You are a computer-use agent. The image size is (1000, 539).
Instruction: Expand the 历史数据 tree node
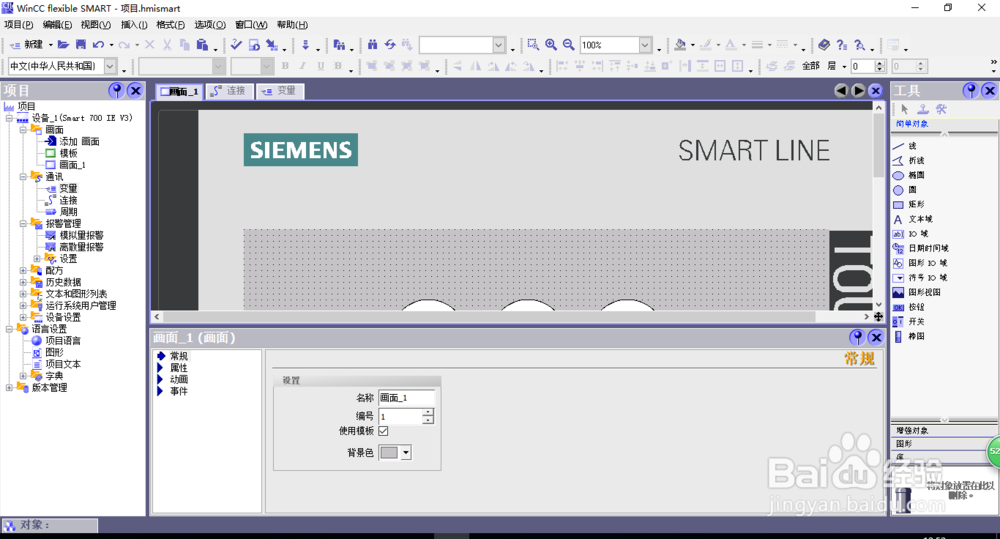point(23,282)
